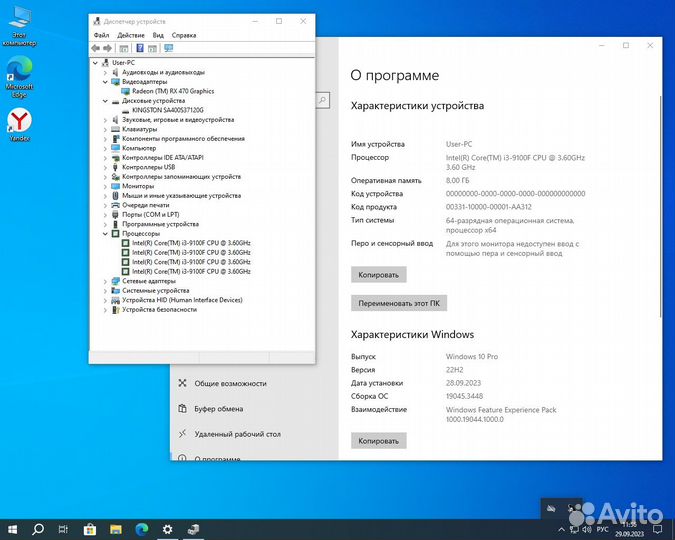The image size is (675, 540).
Task: Open Общие возможности in Settings sidebar
Action: coord(230,383)
